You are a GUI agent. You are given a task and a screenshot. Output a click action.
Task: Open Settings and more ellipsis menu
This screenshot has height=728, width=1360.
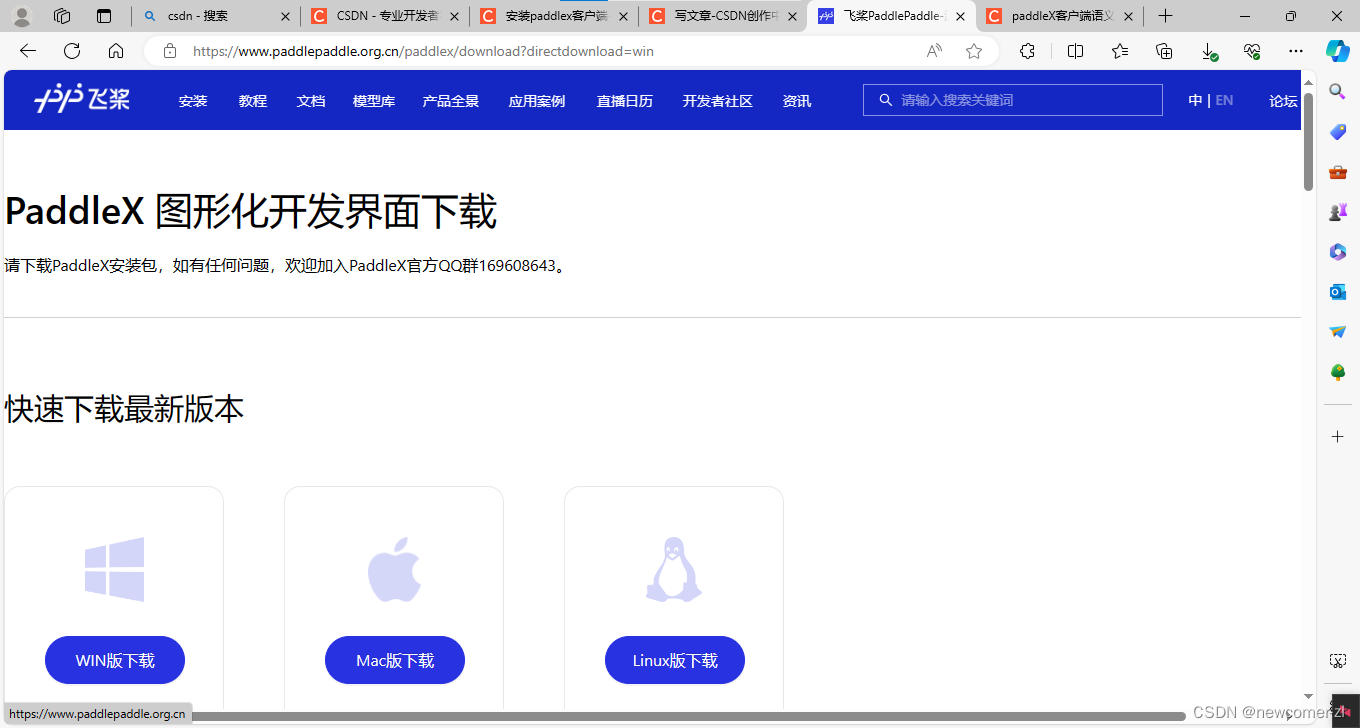pos(1296,51)
